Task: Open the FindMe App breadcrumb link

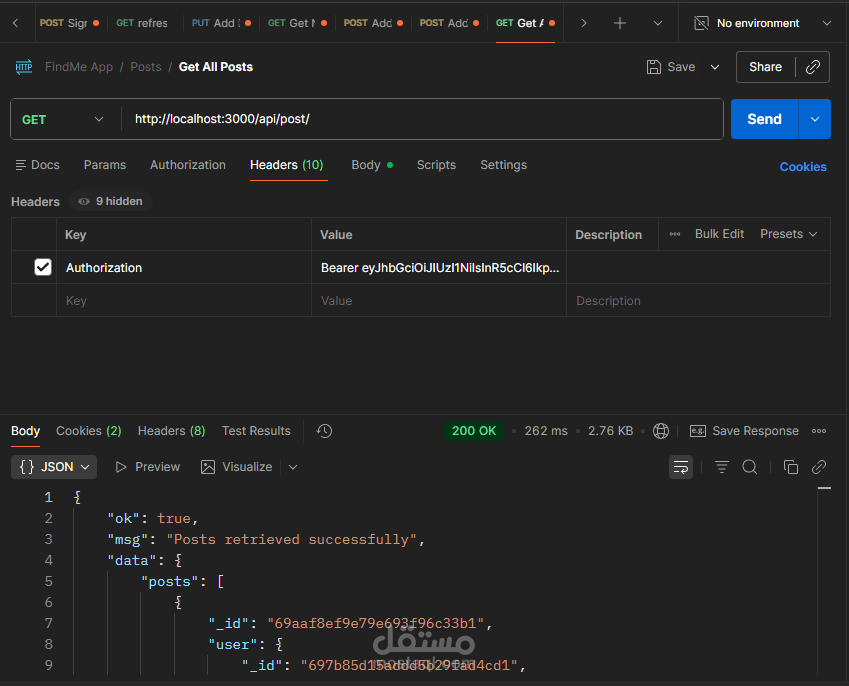Action: click(x=79, y=67)
